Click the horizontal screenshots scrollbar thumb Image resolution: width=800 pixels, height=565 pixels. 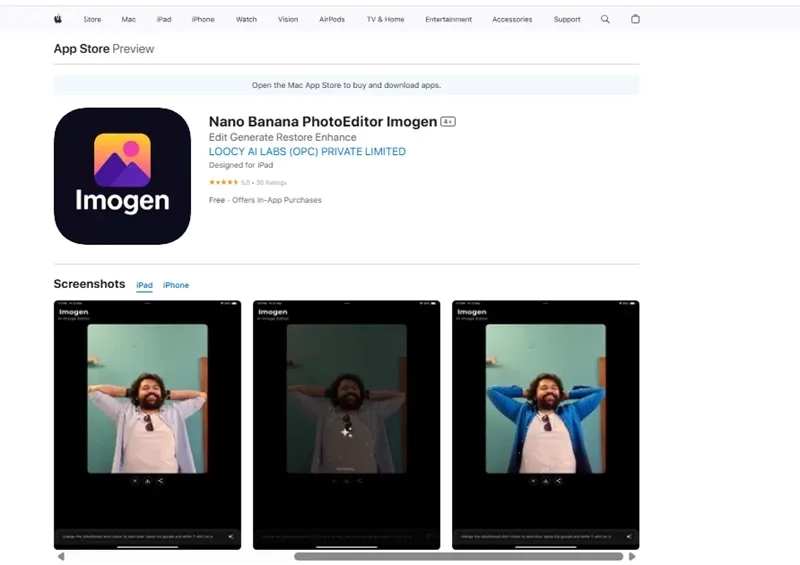click(458, 556)
